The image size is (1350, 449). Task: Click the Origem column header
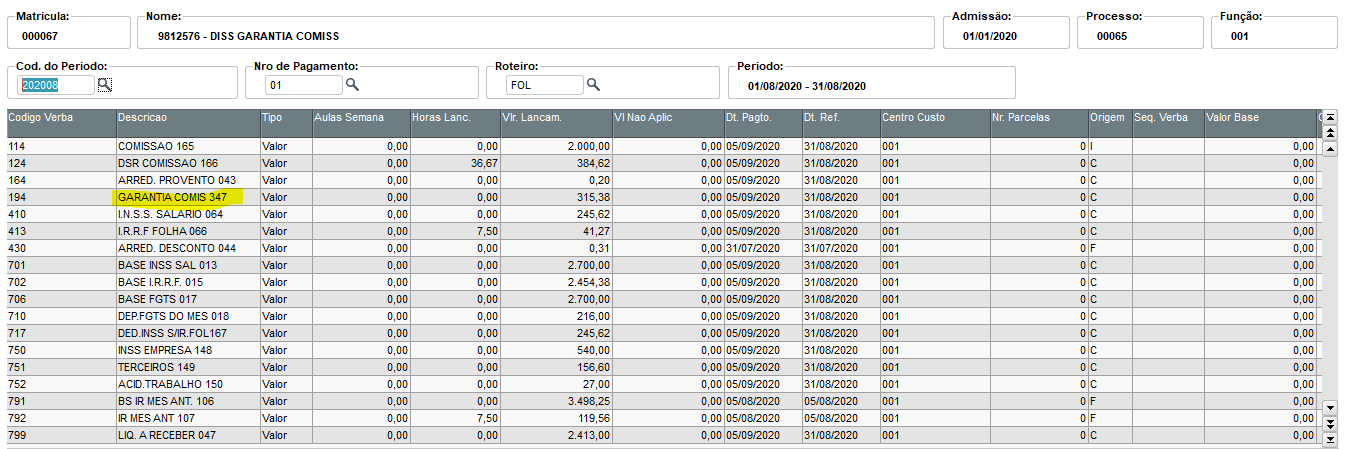click(1110, 124)
